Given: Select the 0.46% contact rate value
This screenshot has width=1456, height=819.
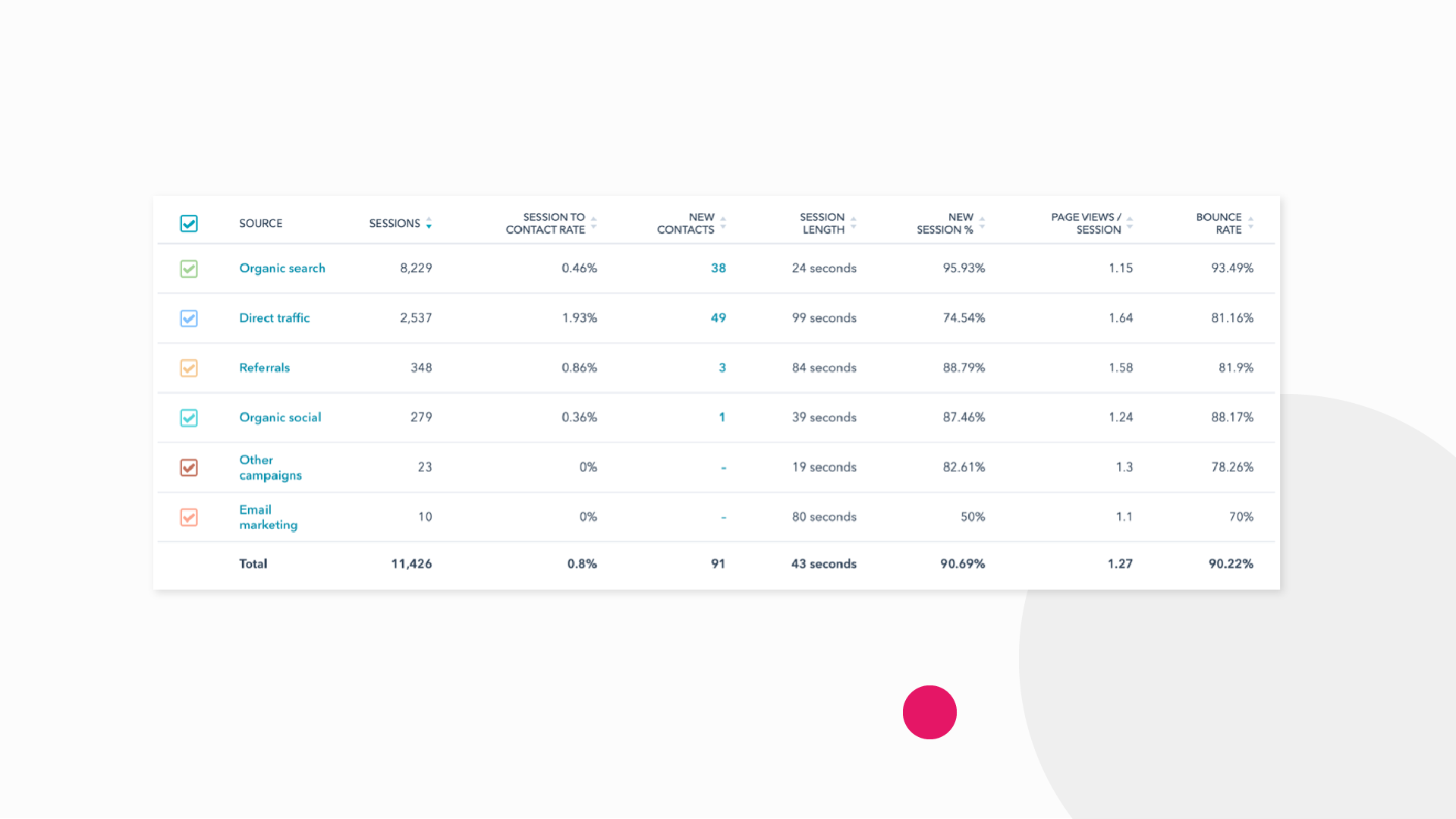Looking at the screenshot, I should coord(580,268).
